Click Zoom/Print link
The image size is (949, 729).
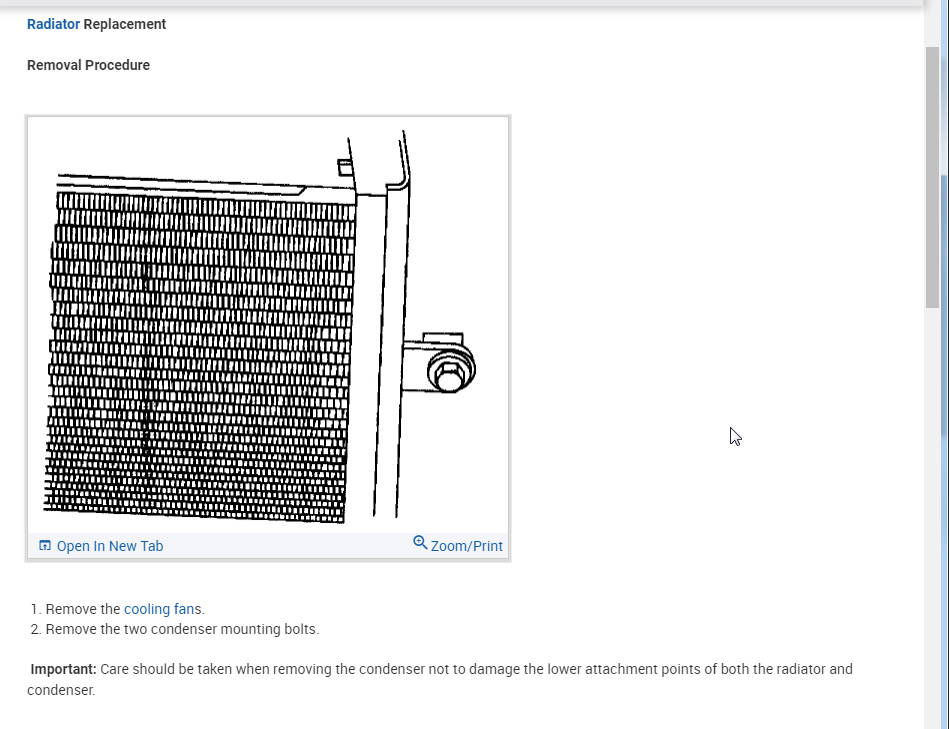[x=466, y=546]
